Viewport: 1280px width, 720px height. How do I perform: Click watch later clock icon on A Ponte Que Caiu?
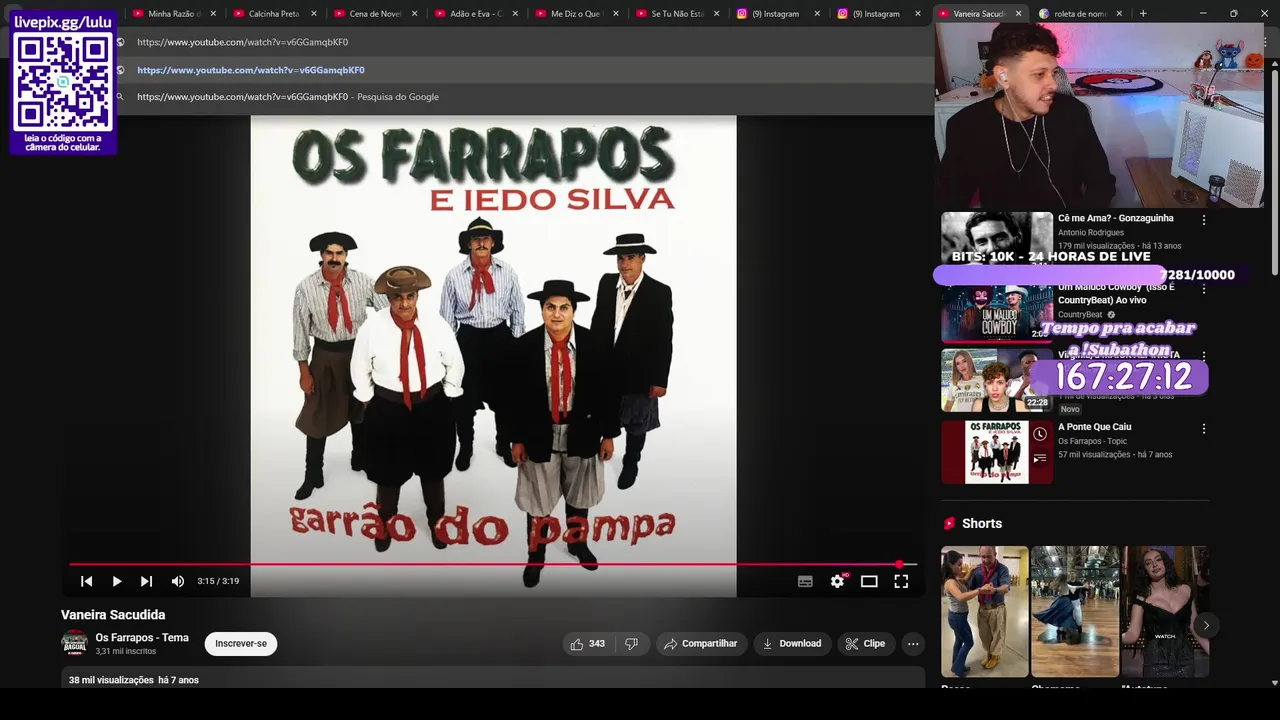[1040, 434]
